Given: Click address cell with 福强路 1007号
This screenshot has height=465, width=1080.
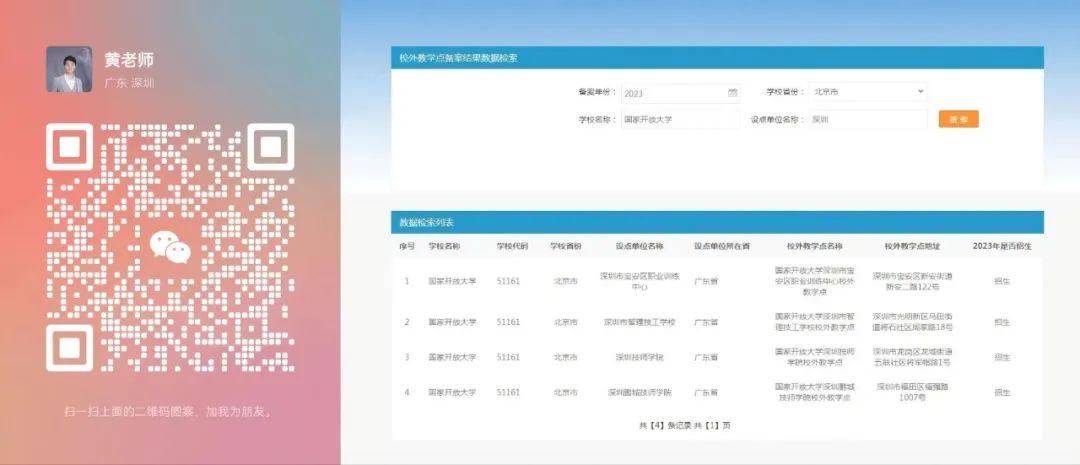Looking at the screenshot, I should [x=912, y=392].
